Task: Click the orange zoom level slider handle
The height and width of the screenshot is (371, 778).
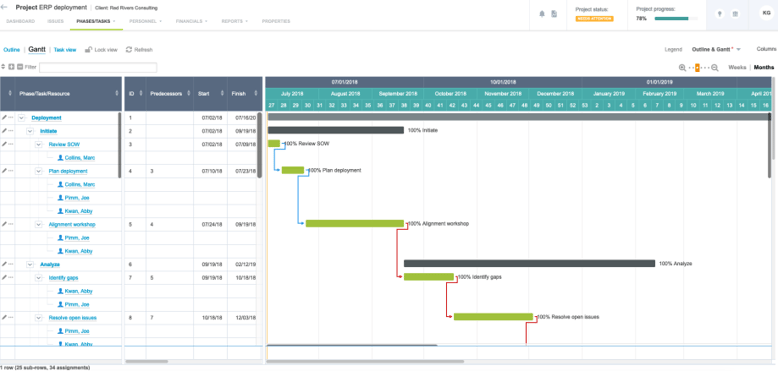Action: [x=697, y=68]
